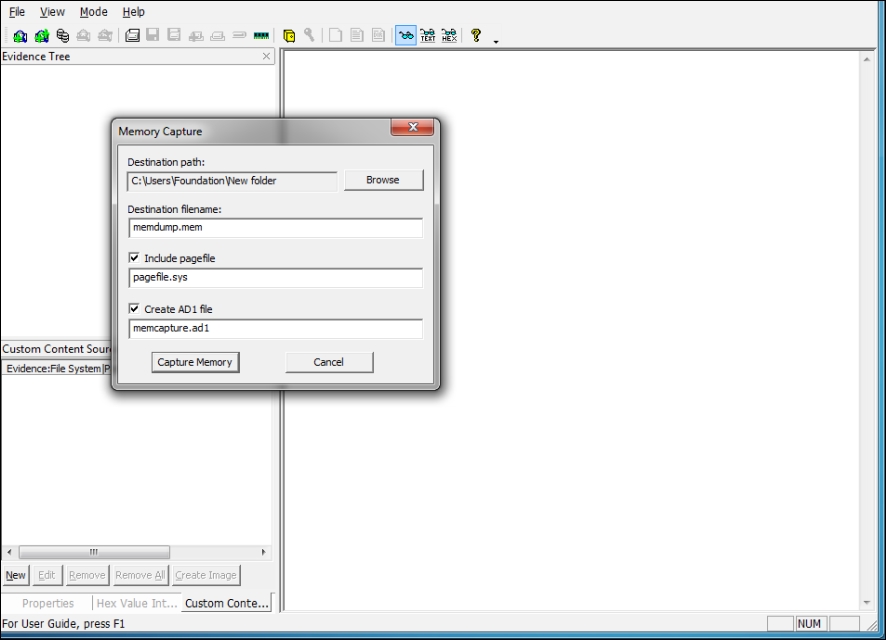Click the Remove Evidence Item toolbar icon

pyautogui.click(x=84, y=36)
